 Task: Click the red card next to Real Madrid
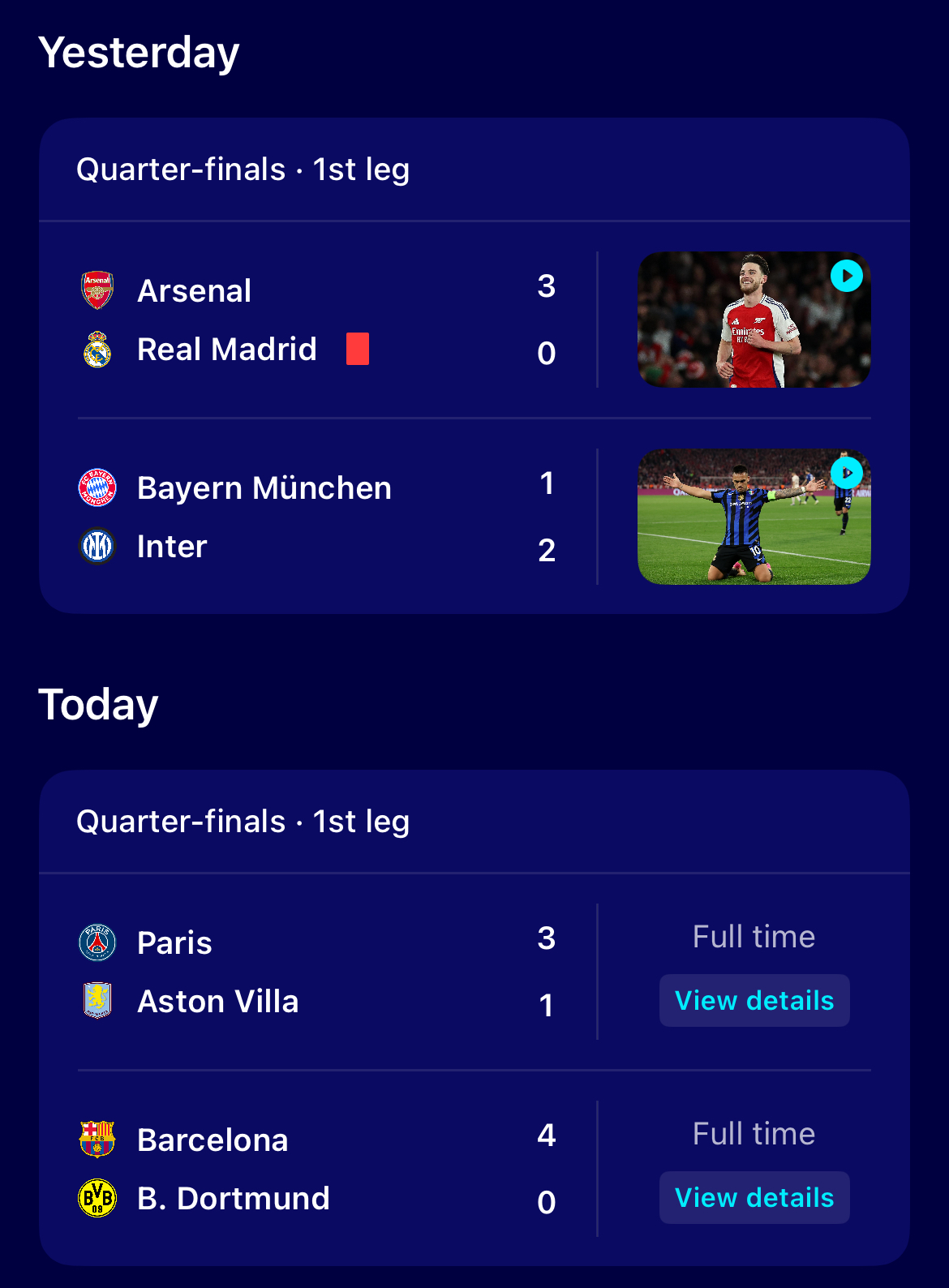(358, 349)
